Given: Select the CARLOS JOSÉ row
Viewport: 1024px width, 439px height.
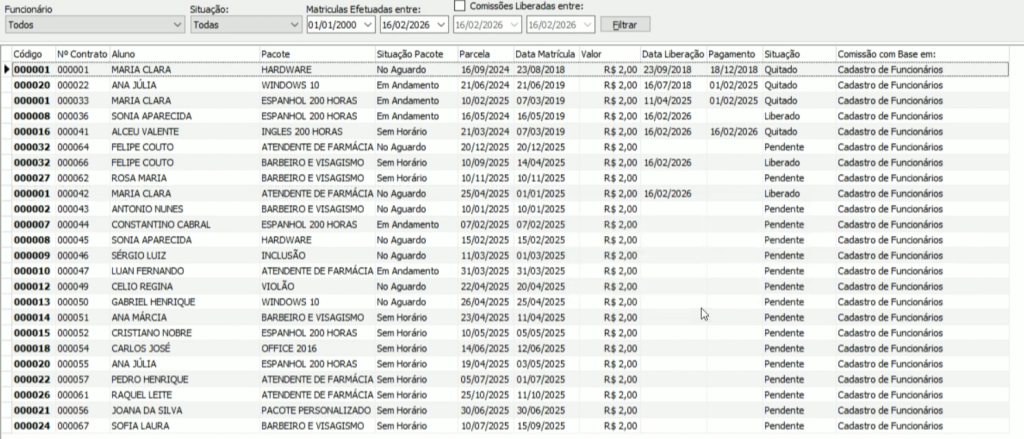Looking at the screenshot, I should click(510, 348).
